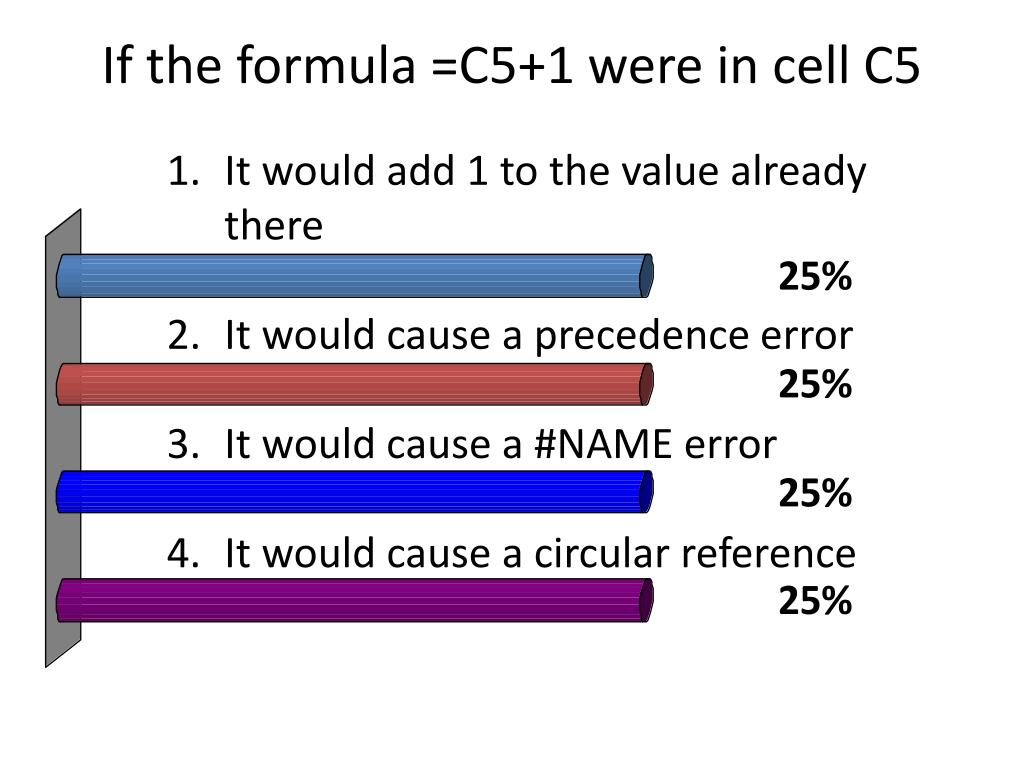This screenshot has height=768, width=1024.
Task: Click the number 1. list marker
Action: (183, 171)
